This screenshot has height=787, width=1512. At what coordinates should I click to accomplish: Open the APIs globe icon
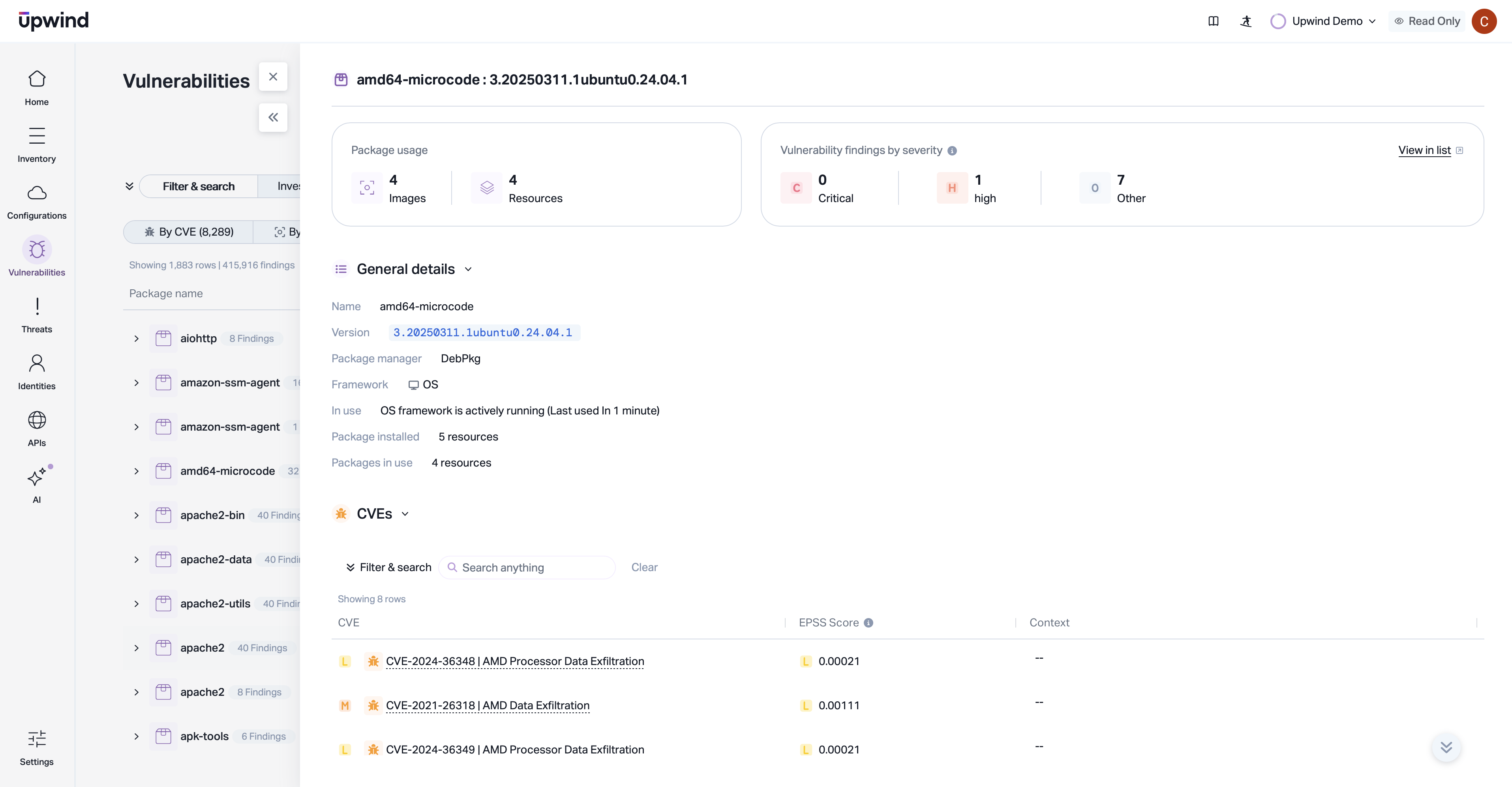pos(36,420)
